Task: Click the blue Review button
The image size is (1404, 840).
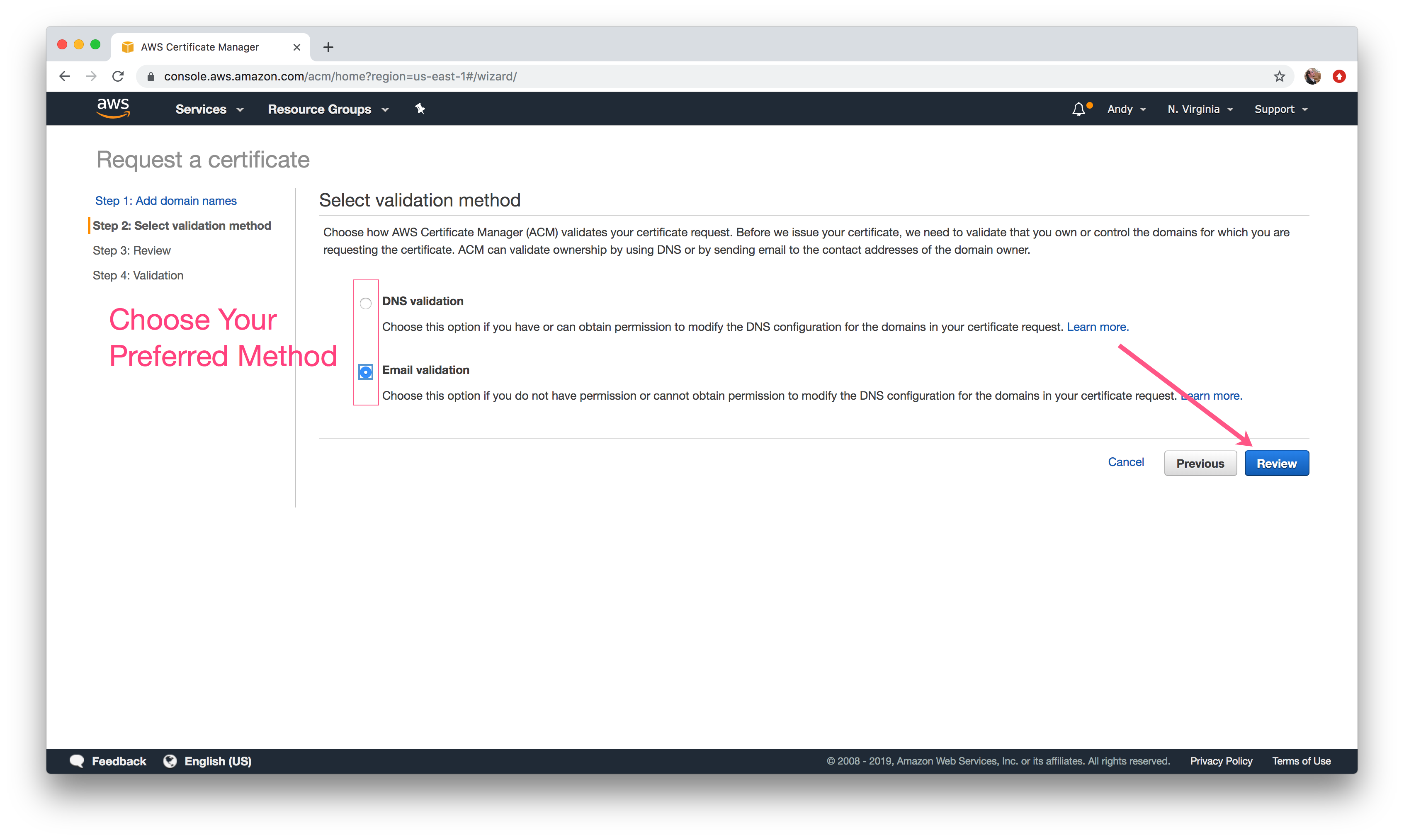Action: coord(1276,464)
